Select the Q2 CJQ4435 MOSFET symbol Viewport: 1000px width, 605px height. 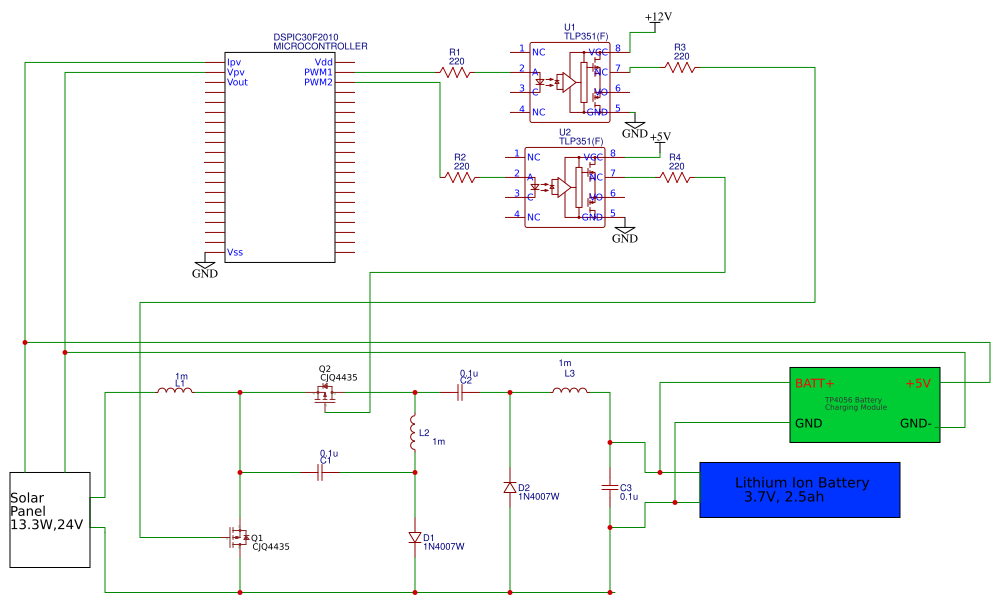coord(324,392)
